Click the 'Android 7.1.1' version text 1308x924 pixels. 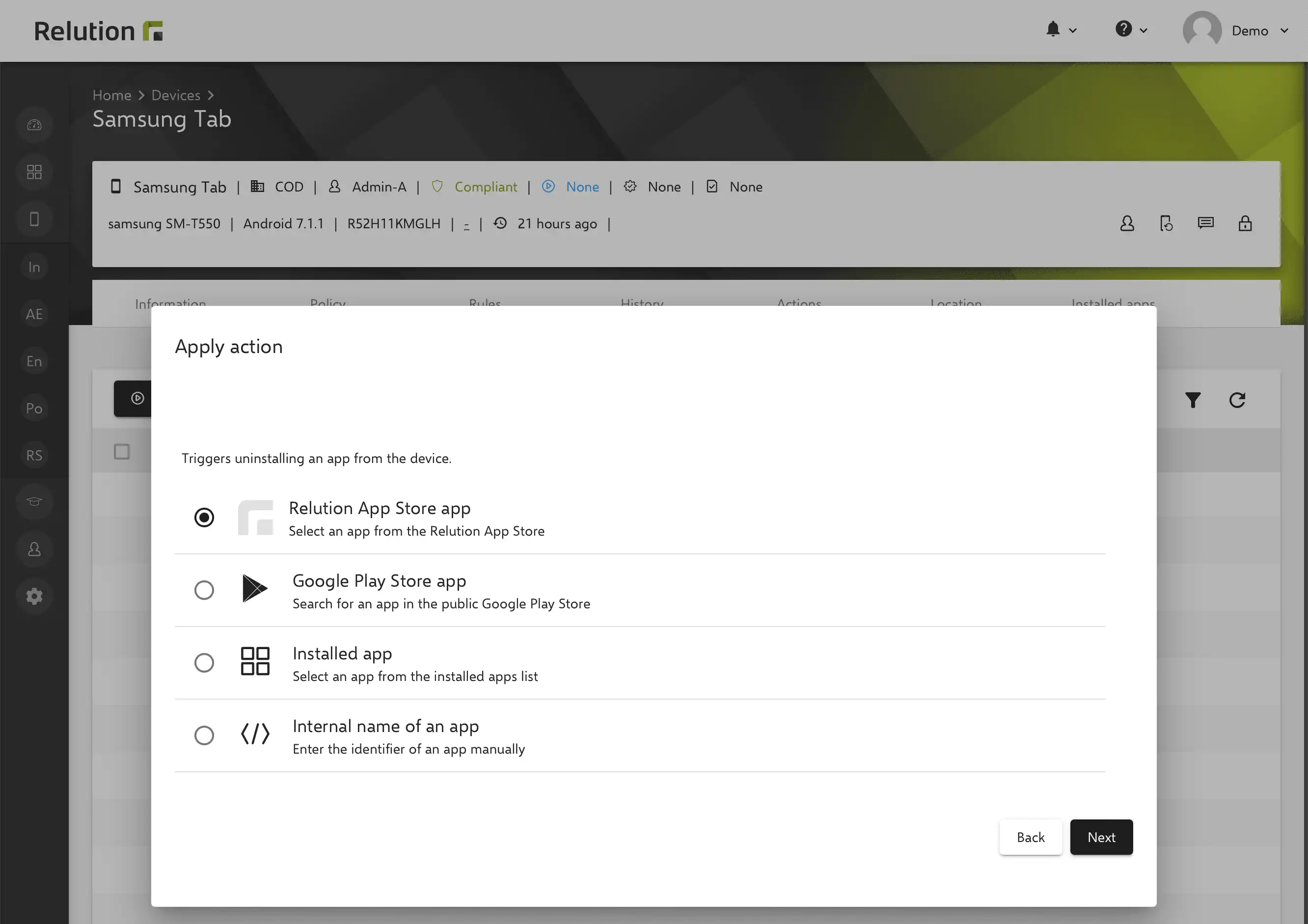283,224
